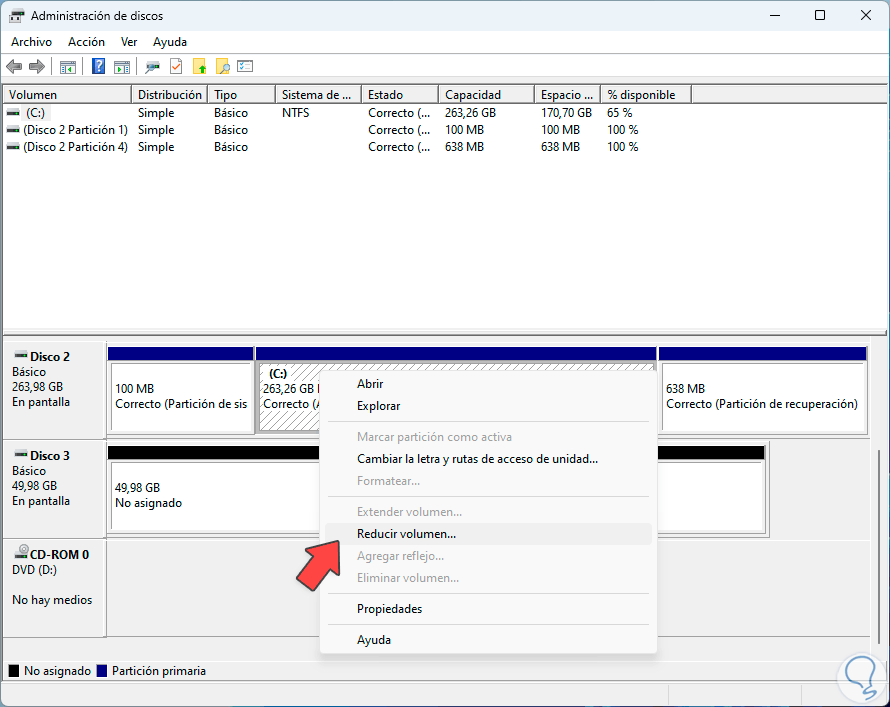Select the (C:) partition block in Disco 2
The image size is (890, 707).
click(289, 397)
